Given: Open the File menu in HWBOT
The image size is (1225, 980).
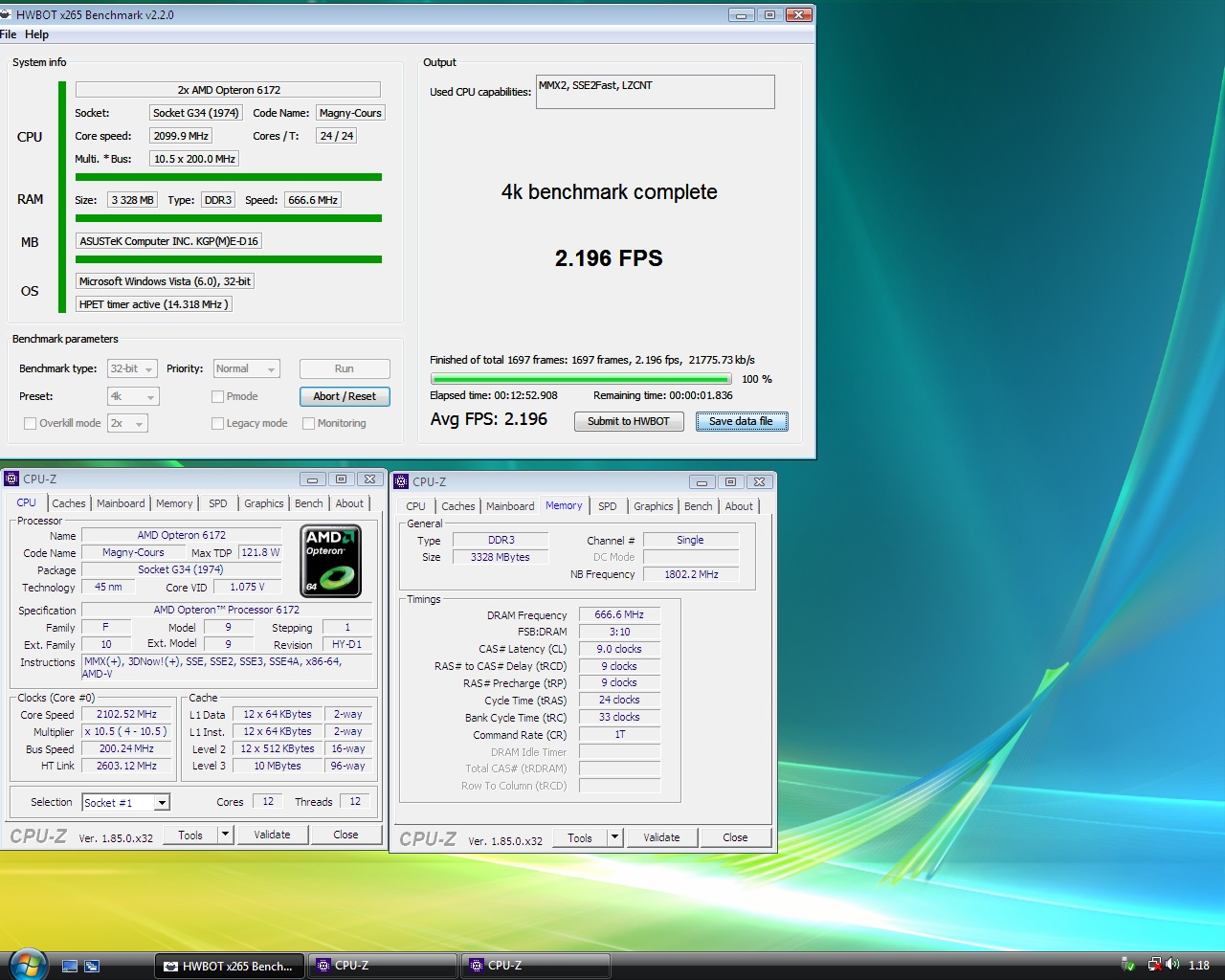Looking at the screenshot, I should 9,34.
